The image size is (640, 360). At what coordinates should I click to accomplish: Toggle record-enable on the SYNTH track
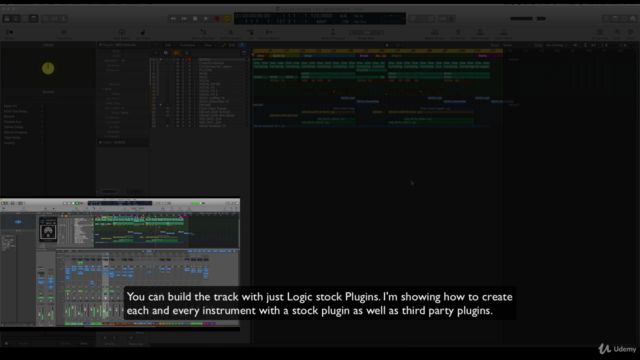point(189,60)
